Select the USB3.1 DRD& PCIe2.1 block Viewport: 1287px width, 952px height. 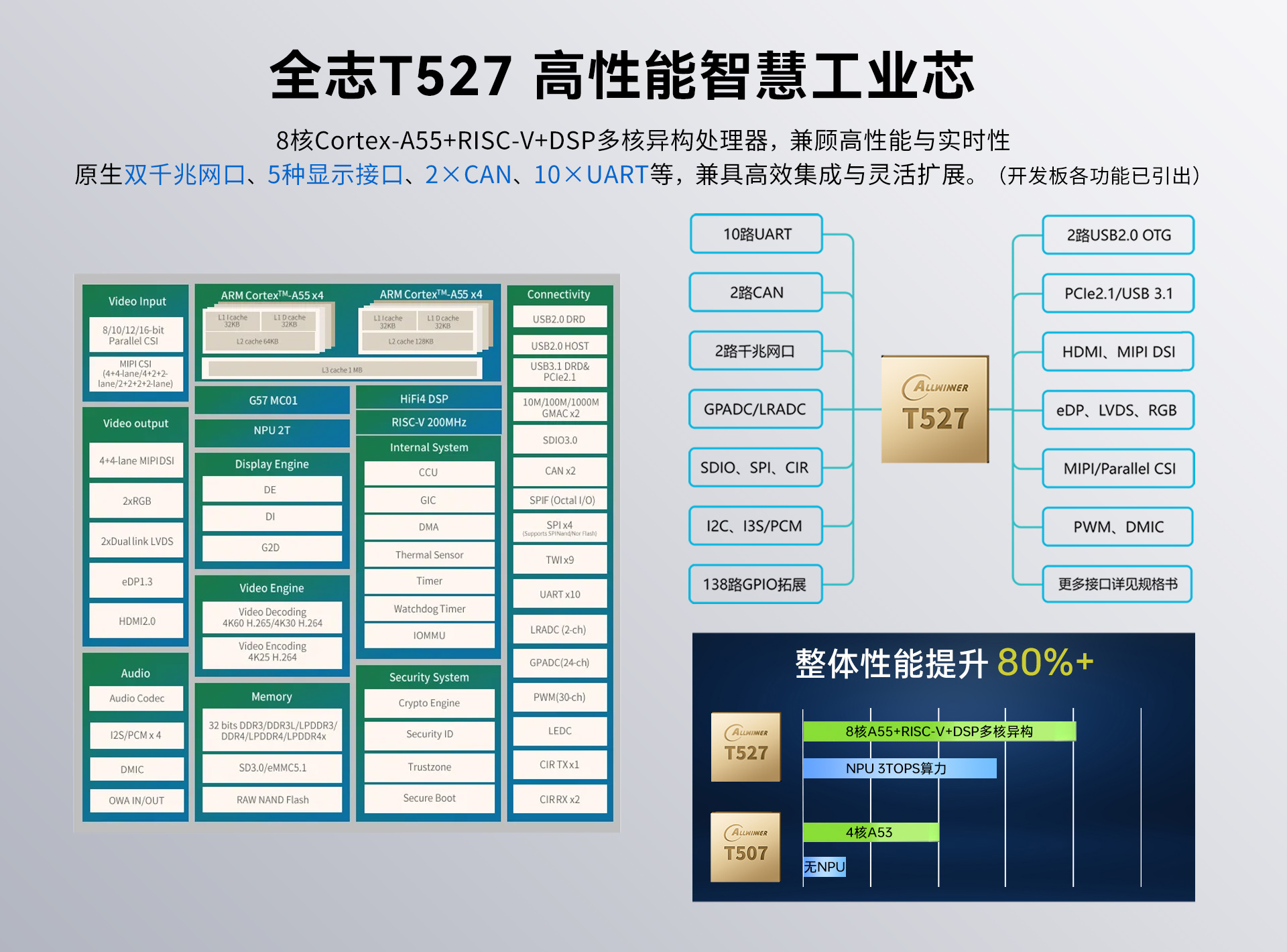click(x=560, y=372)
